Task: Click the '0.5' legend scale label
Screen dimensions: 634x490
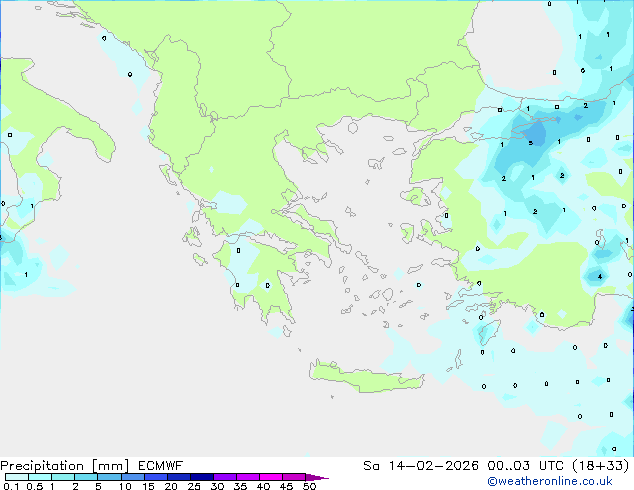Action: (x=35, y=486)
